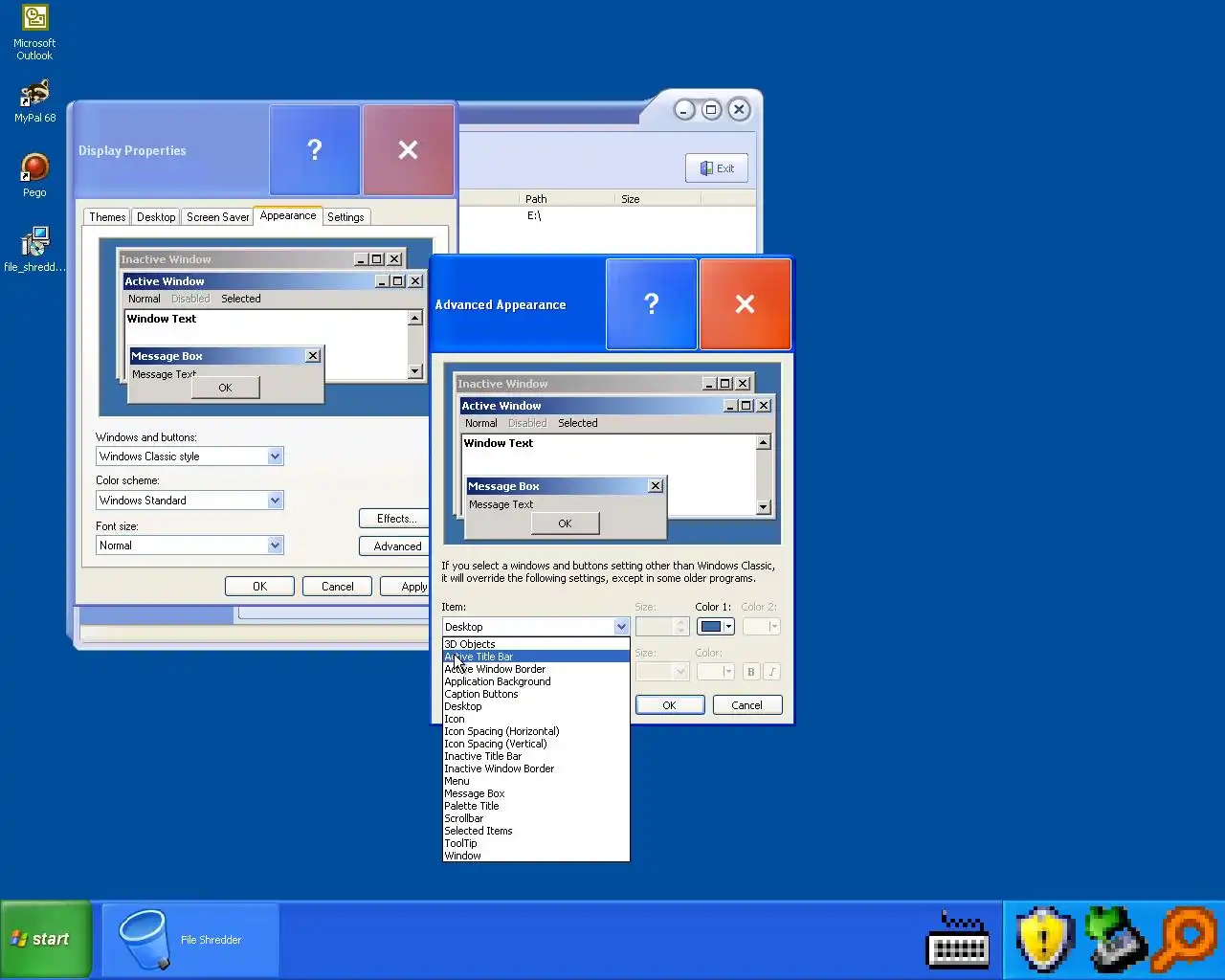Select Selected Items entry
The image size is (1225, 980).
click(x=536, y=831)
